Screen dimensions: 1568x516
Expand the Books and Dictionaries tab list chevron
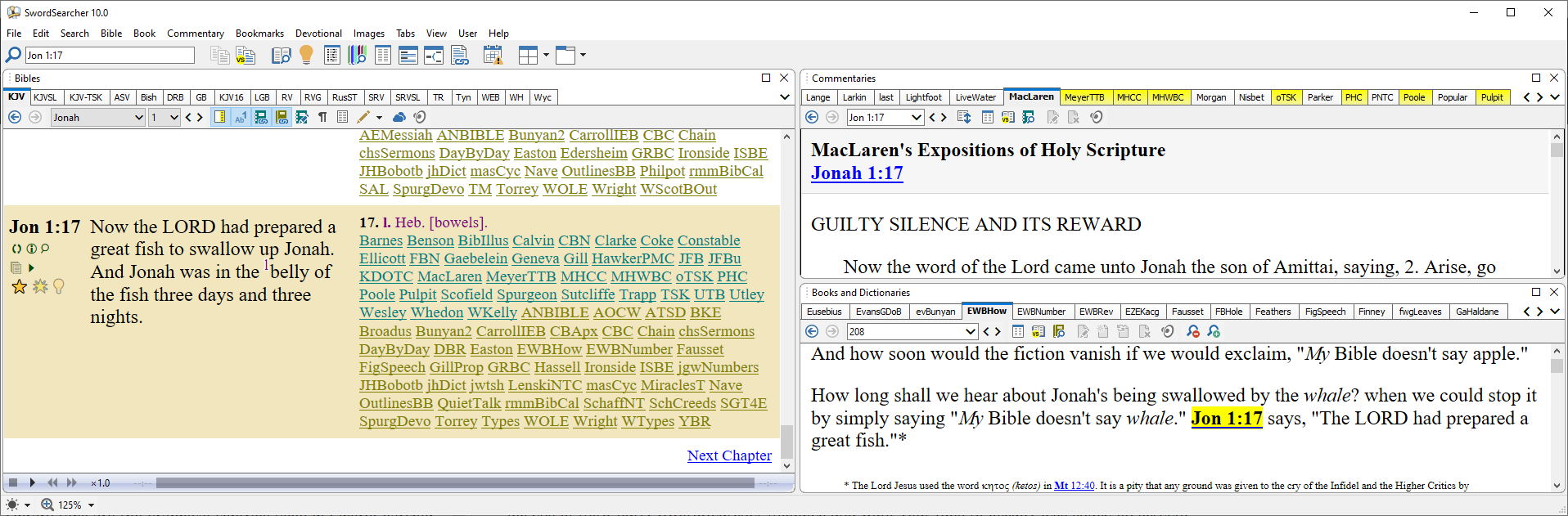(x=1555, y=312)
